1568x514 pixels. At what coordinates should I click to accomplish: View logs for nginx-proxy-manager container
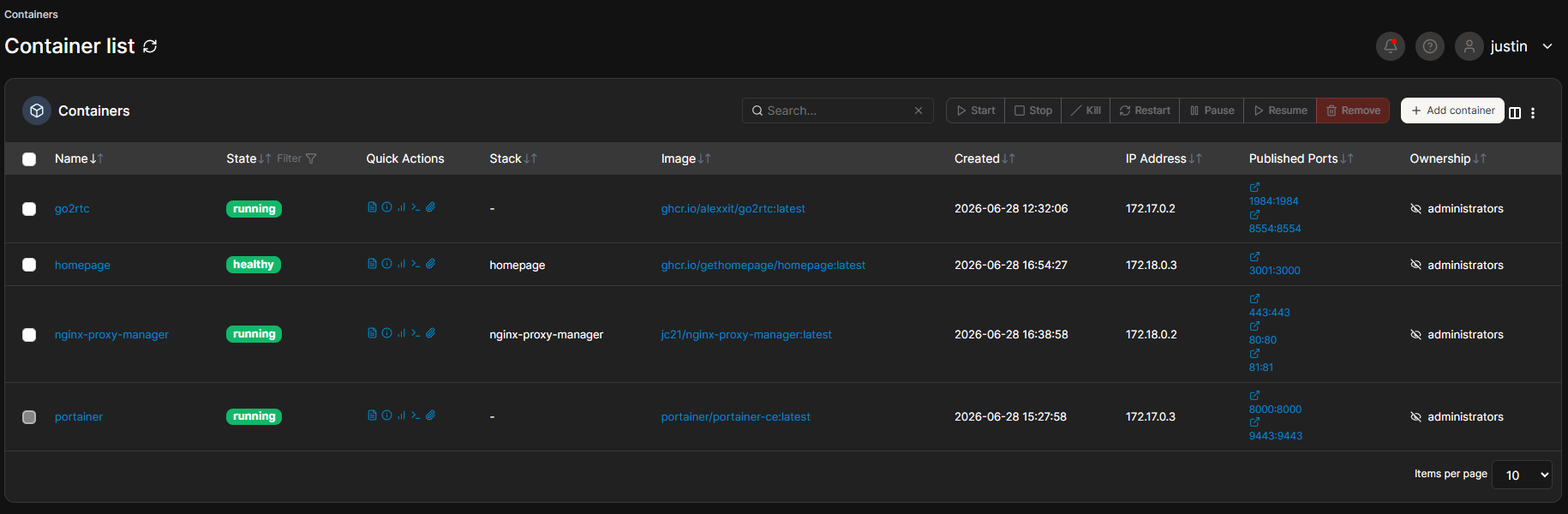[372, 333]
